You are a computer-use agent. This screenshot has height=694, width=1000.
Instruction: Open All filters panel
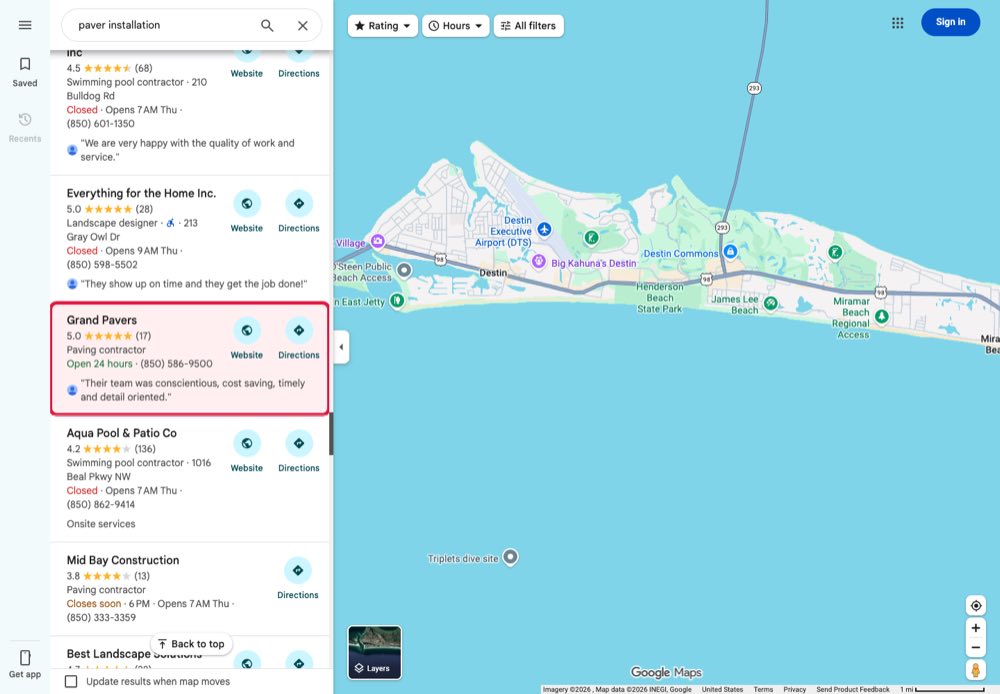(529, 26)
